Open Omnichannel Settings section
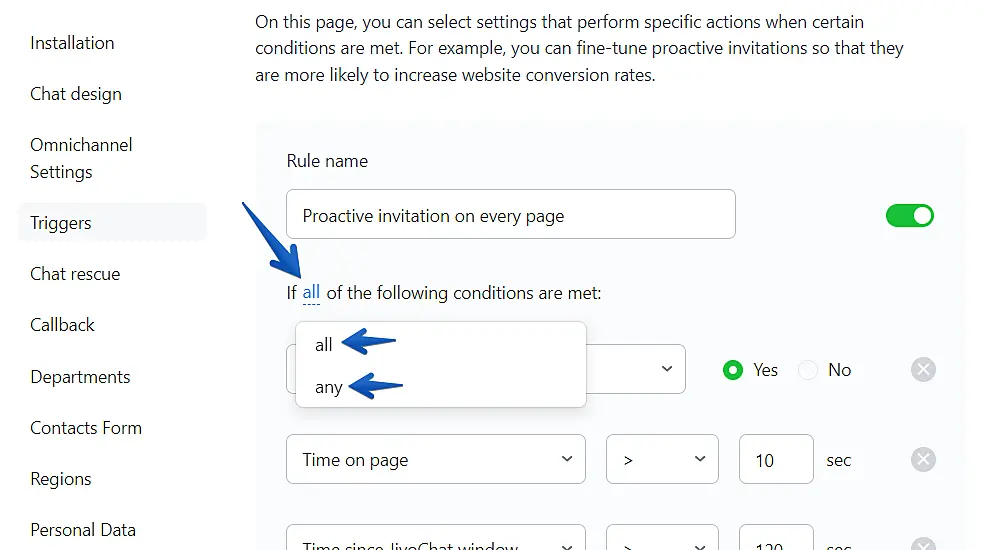 [x=81, y=158]
